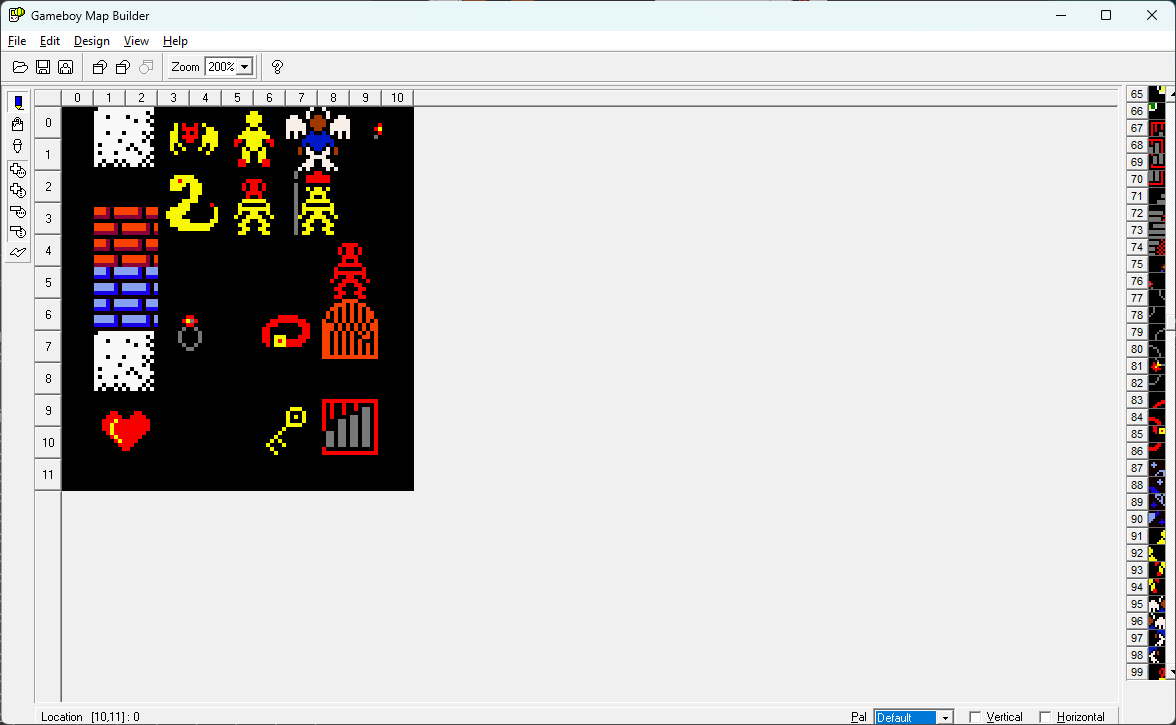Image resolution: width=1176 pixels, height=725 pixels.
Task: Open the Help menu
Action: pos(175,41)
